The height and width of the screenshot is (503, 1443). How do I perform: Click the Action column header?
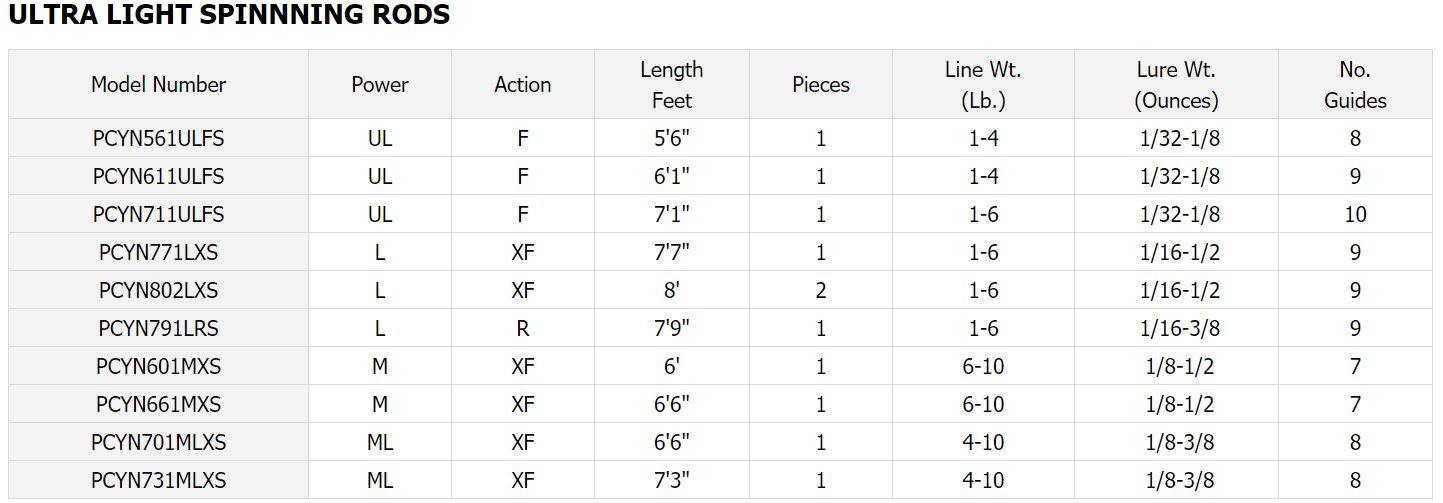pyautogui.click(x=522, y=85)
